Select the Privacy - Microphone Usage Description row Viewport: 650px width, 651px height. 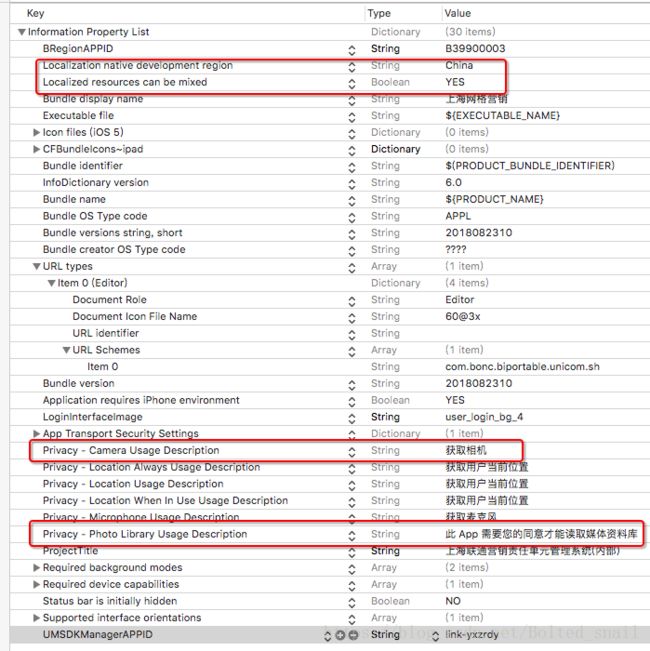click(x=330, y=517)
